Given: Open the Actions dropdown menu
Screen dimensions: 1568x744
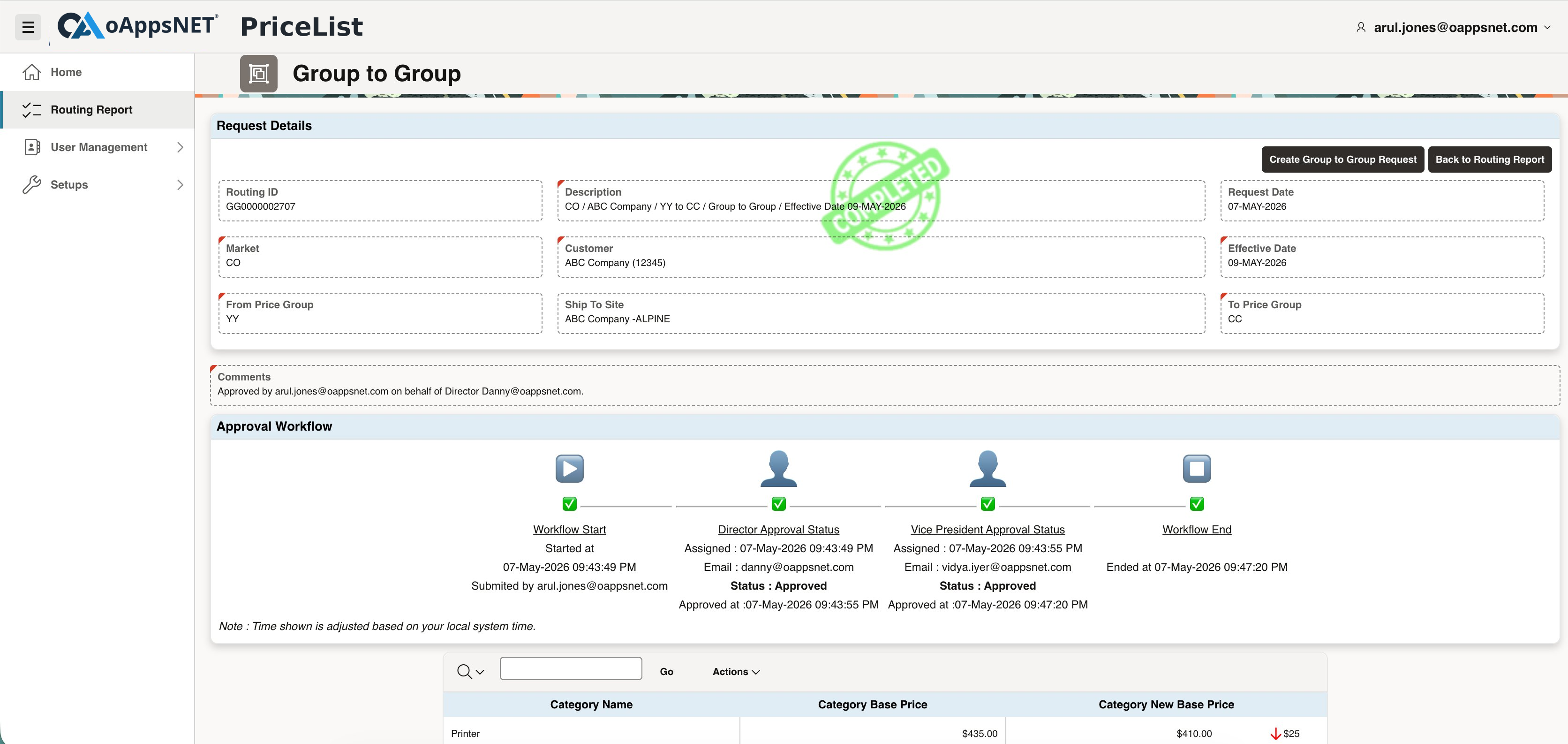Looking at the screenshot, I should tap(736, 672).
